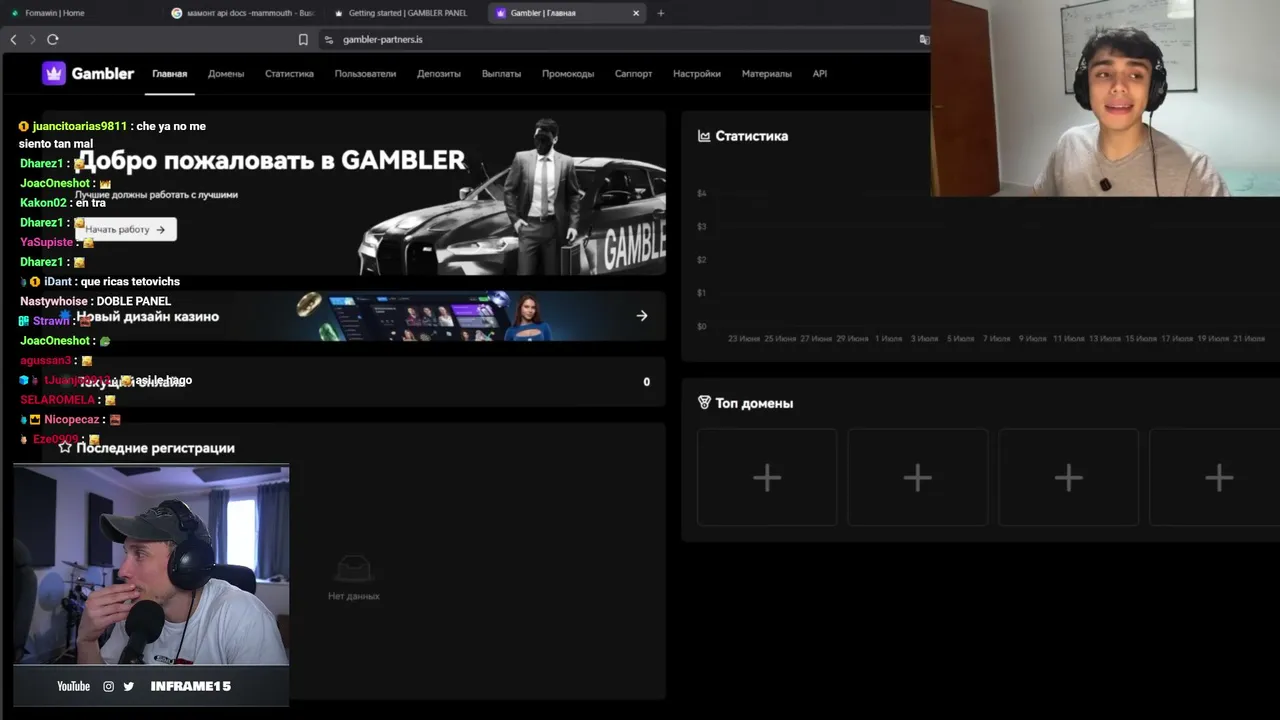
Task: Close the Gambler | Главная tab
Action: coord(636,13)
